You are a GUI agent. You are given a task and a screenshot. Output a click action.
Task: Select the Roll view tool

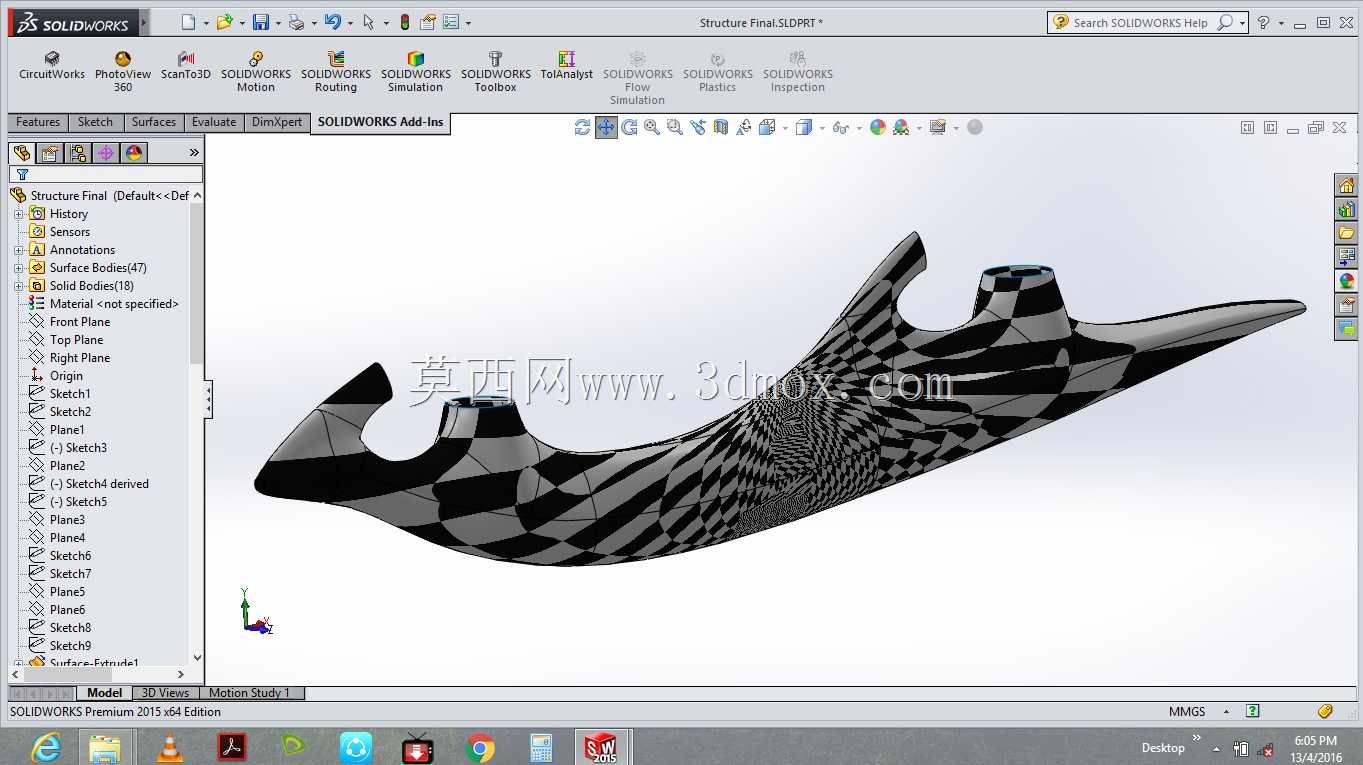coord(629,127)
